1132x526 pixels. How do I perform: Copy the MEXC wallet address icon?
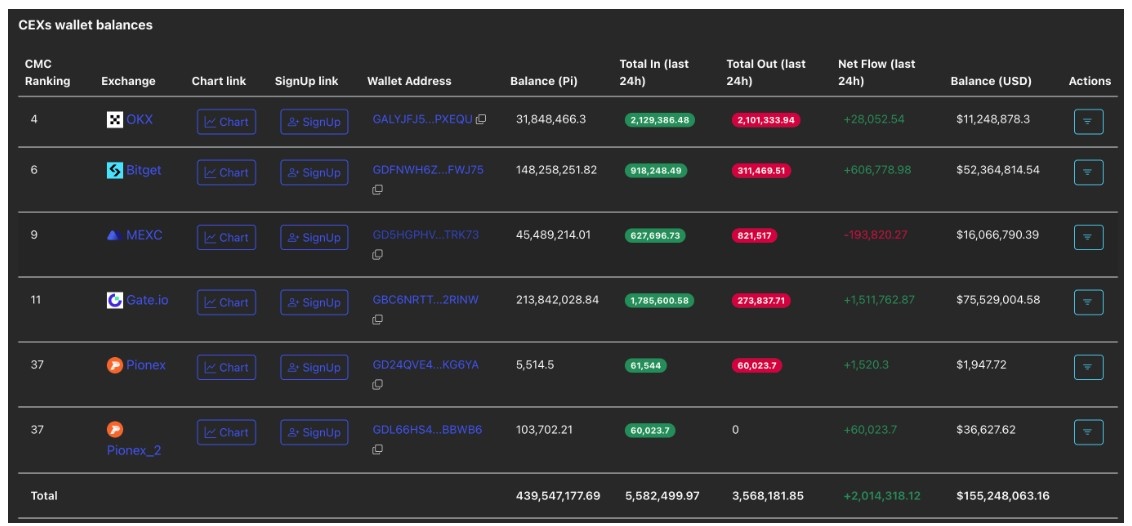click(377, 255)
